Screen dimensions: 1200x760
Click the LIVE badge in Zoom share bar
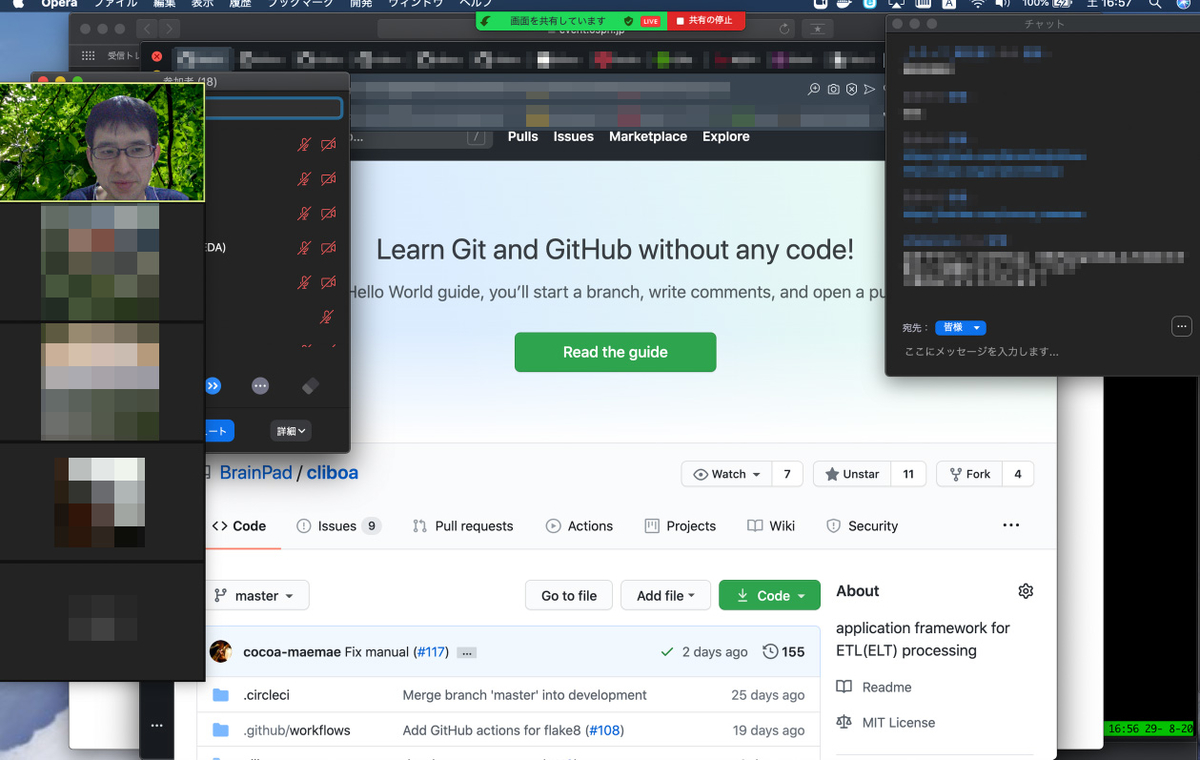pyautogui.click(x=650, y=20)
